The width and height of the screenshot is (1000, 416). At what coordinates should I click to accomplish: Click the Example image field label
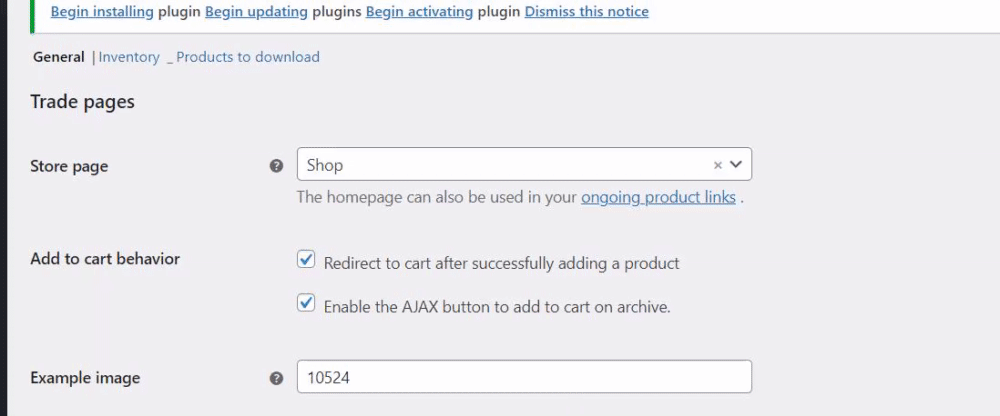click(85, 378)
